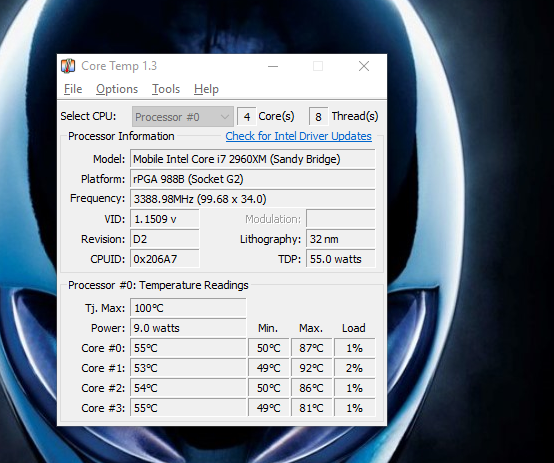Minimize the Core Temp window
This screenshot has width=554, height=463.
pyautogui.click(x=273, y=66)
